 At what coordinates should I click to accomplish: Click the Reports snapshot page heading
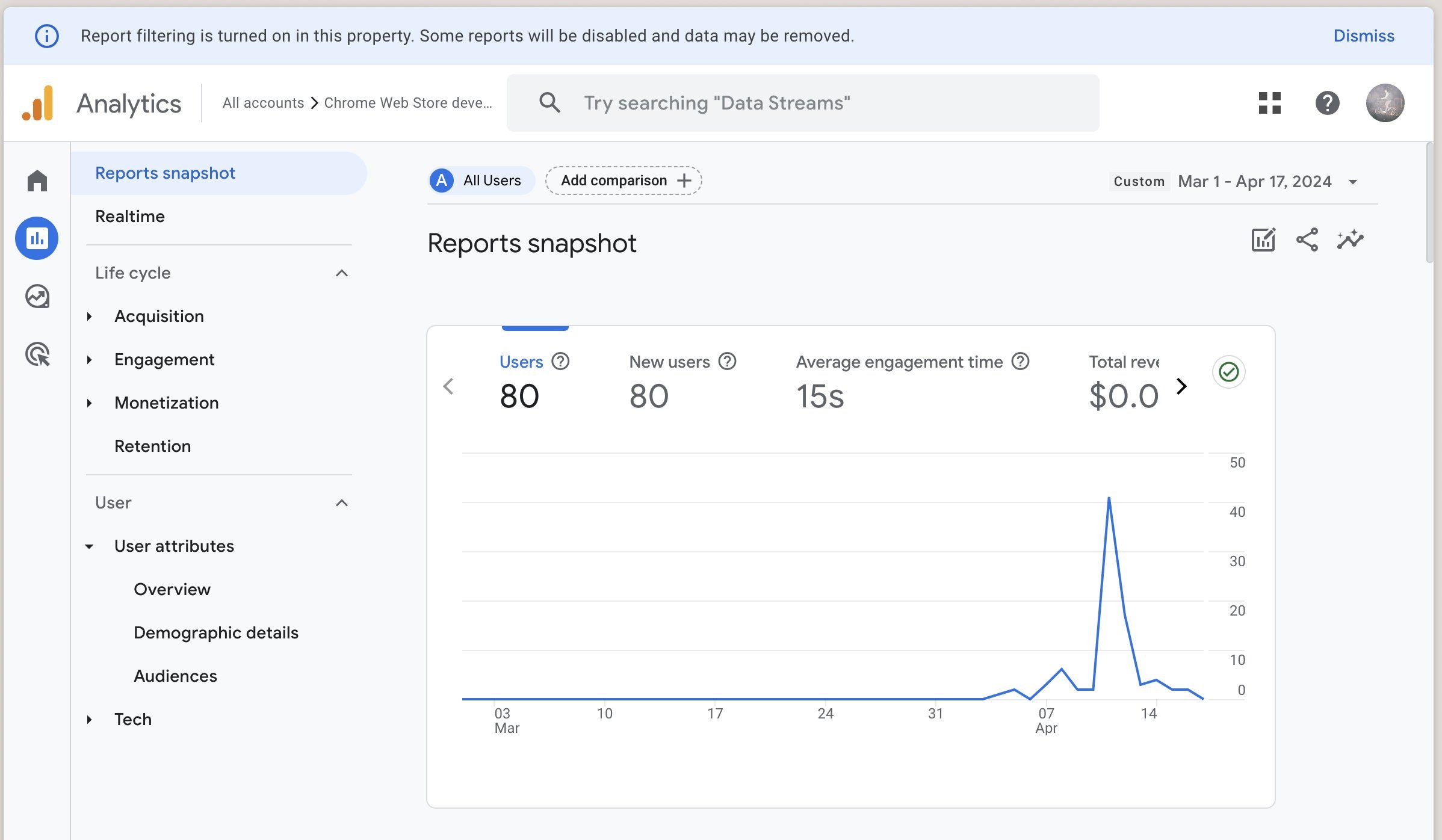coord(531,244)
